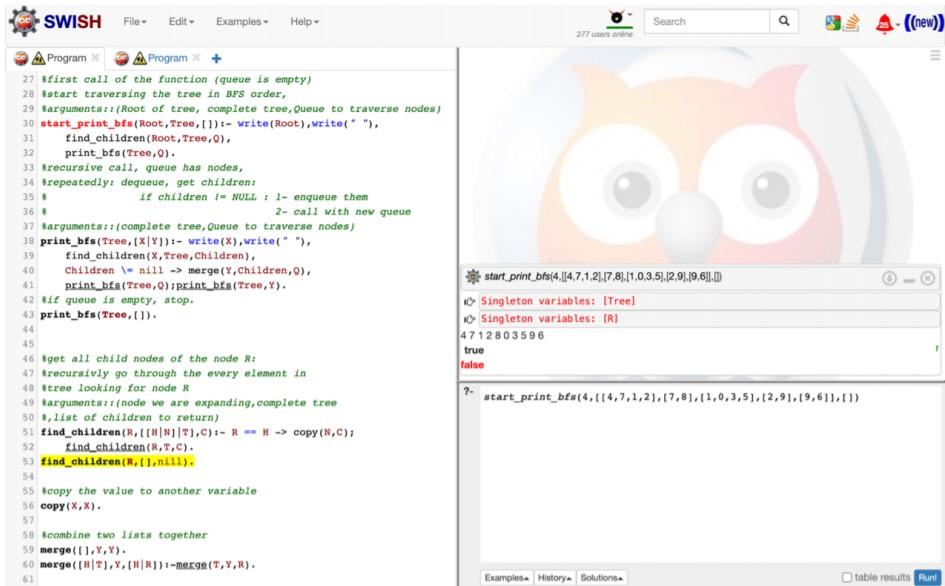Click code line 30 start_print_bfs definition
Image resolution: width=945 pixels, height=586 pixels.
[x=209, y=124]
